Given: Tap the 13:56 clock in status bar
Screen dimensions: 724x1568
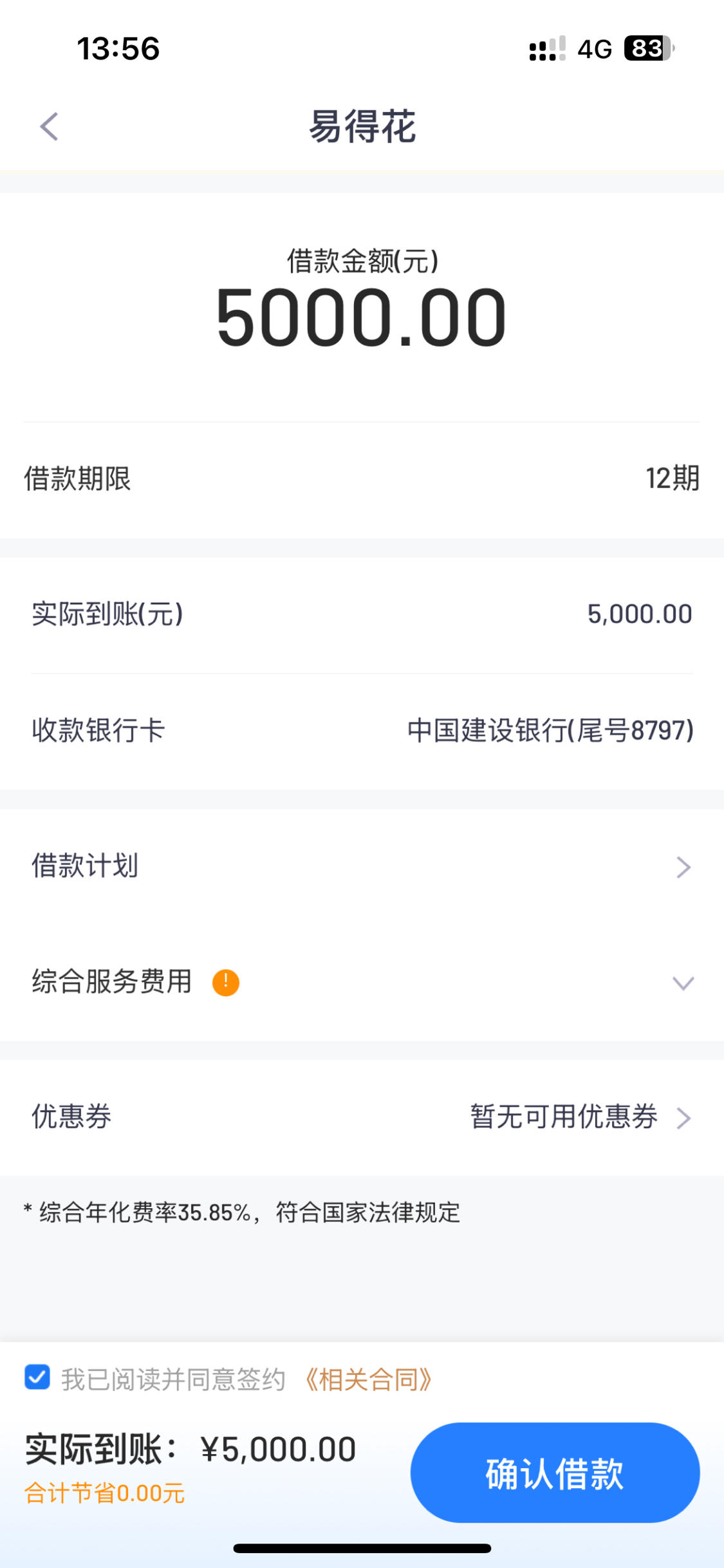Looking at the screenshot, I should pyautogui.click(x=118, y=49).
